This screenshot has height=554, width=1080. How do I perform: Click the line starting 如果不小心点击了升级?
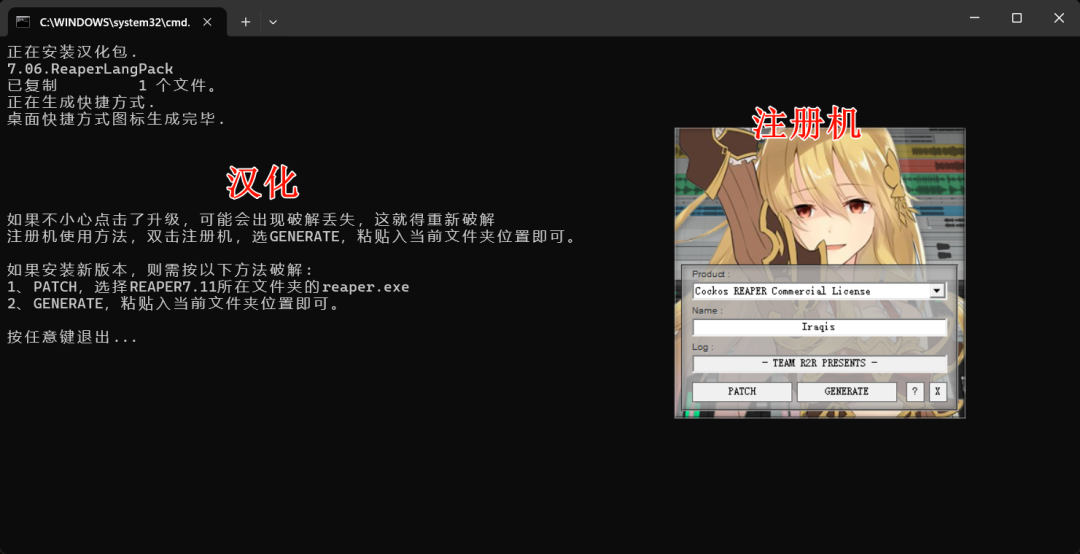pyautogui.click(x=251, y=220)
